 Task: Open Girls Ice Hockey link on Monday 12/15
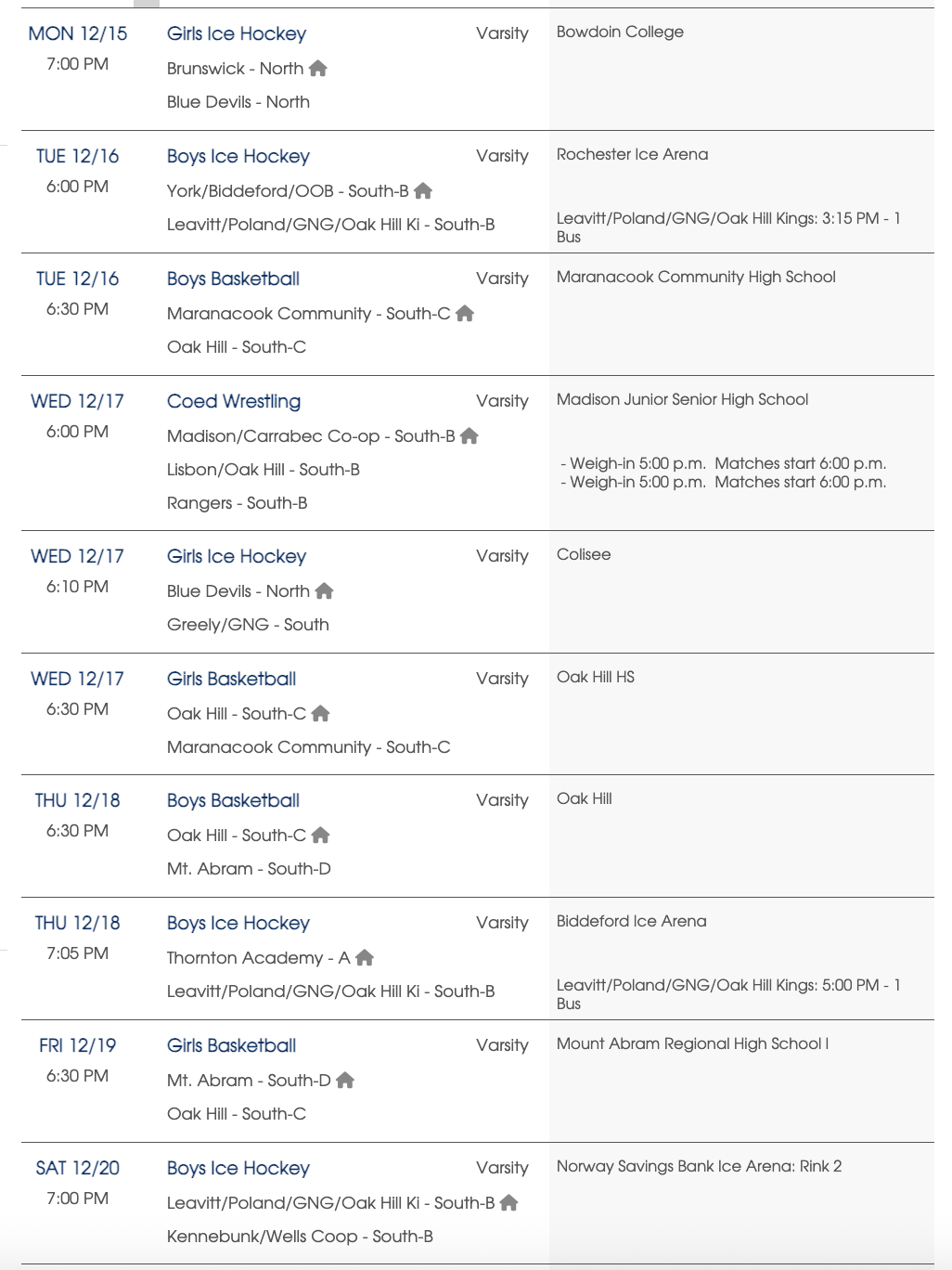coord(237,34)
